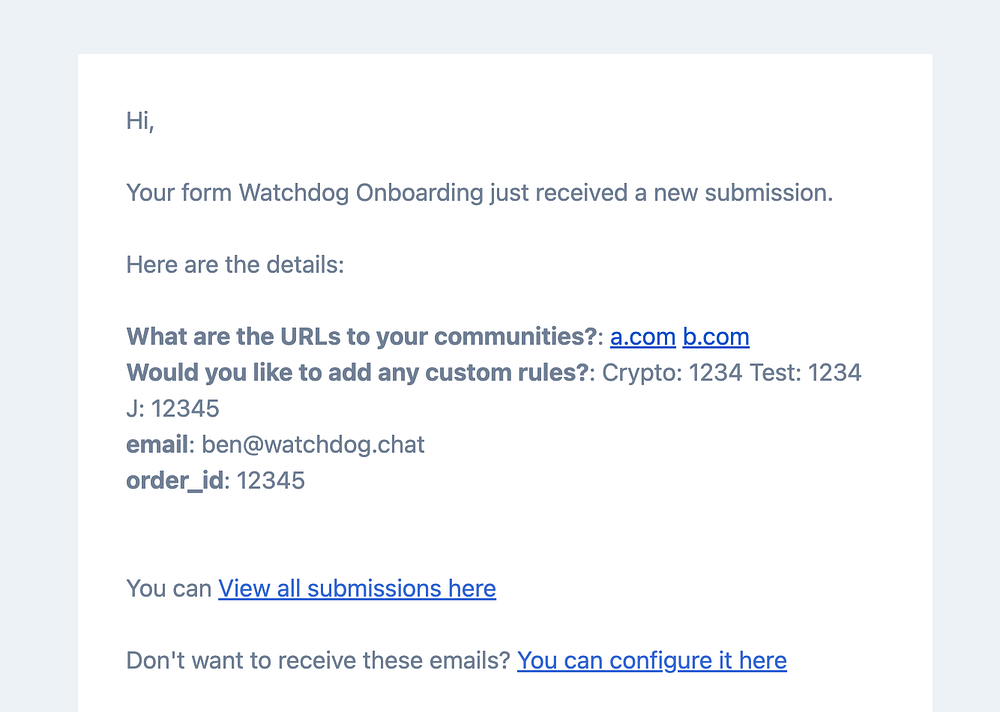Click the Crypto: 1234 rule text

(x=672, y=373)
